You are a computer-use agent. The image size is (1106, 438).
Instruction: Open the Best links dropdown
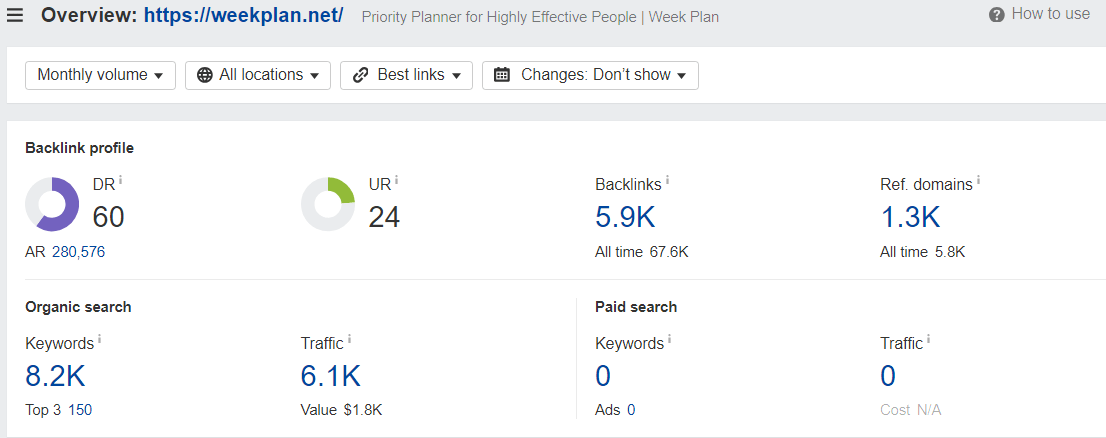[406, 75]
